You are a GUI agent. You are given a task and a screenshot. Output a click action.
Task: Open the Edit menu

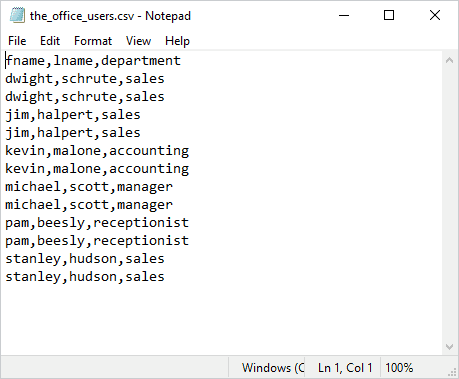pos(50,41)
